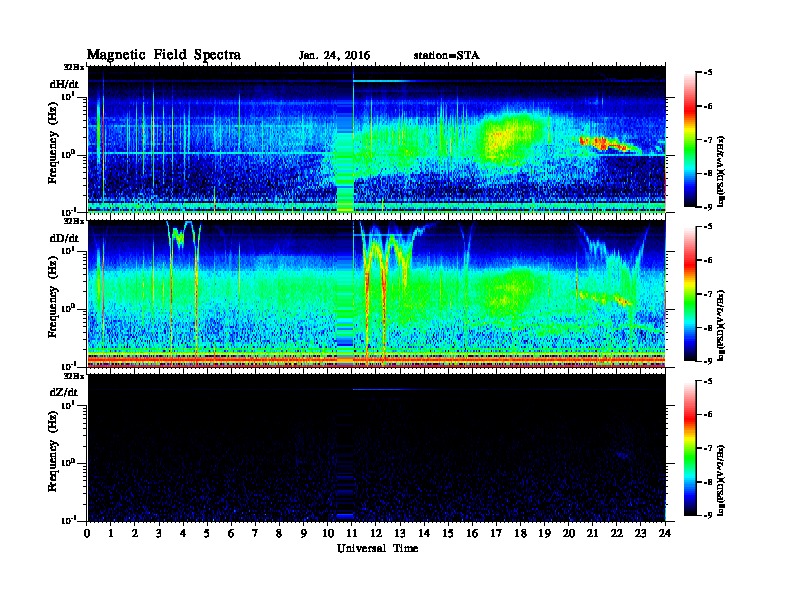Click the '-8' value on dD/dt color bar
The height and width of the screenshot is (612, 792).
coord(707,327)
